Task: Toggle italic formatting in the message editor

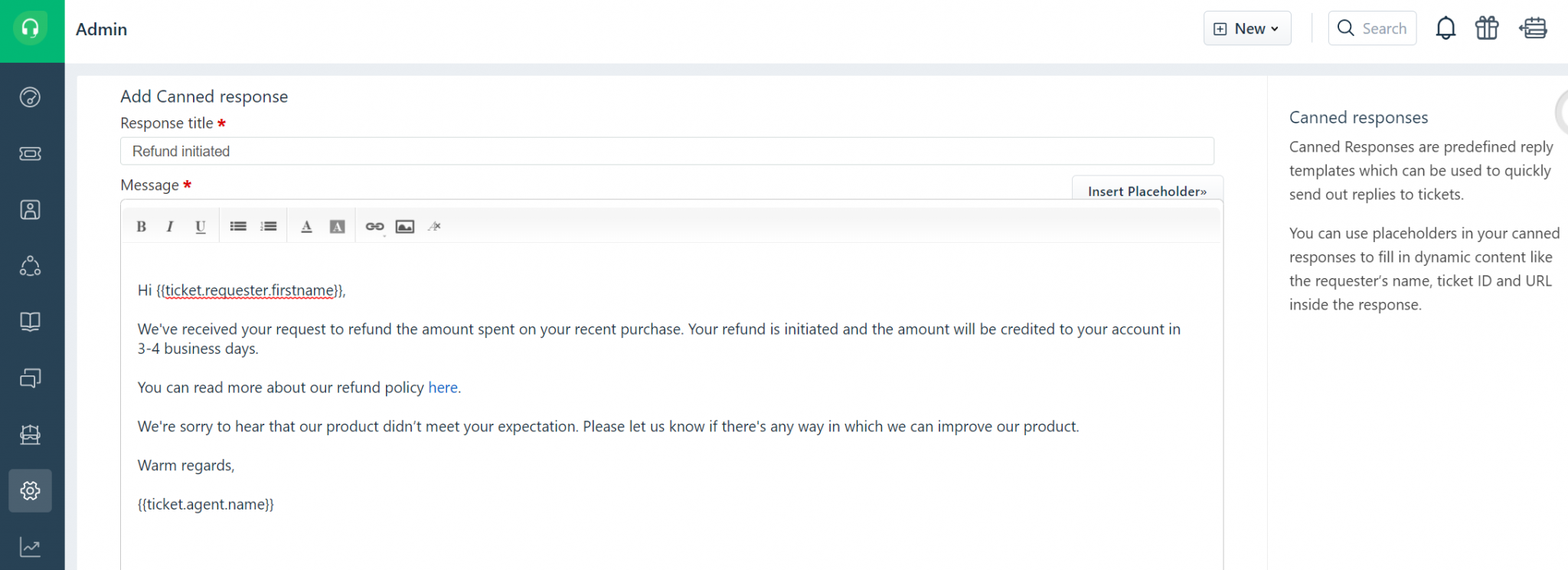Action: (170, 226)
